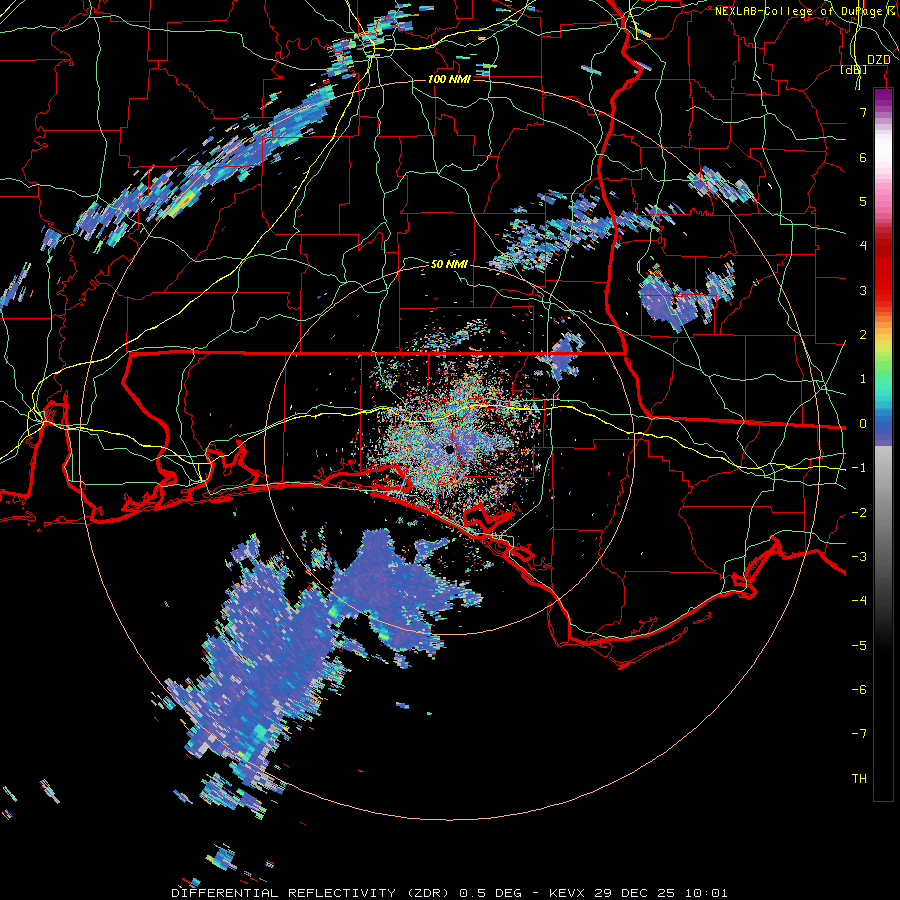Click the 7 value on the dB scale
Image resolution: width=900 pixels, height=900 pixels.
coord(863,112)
